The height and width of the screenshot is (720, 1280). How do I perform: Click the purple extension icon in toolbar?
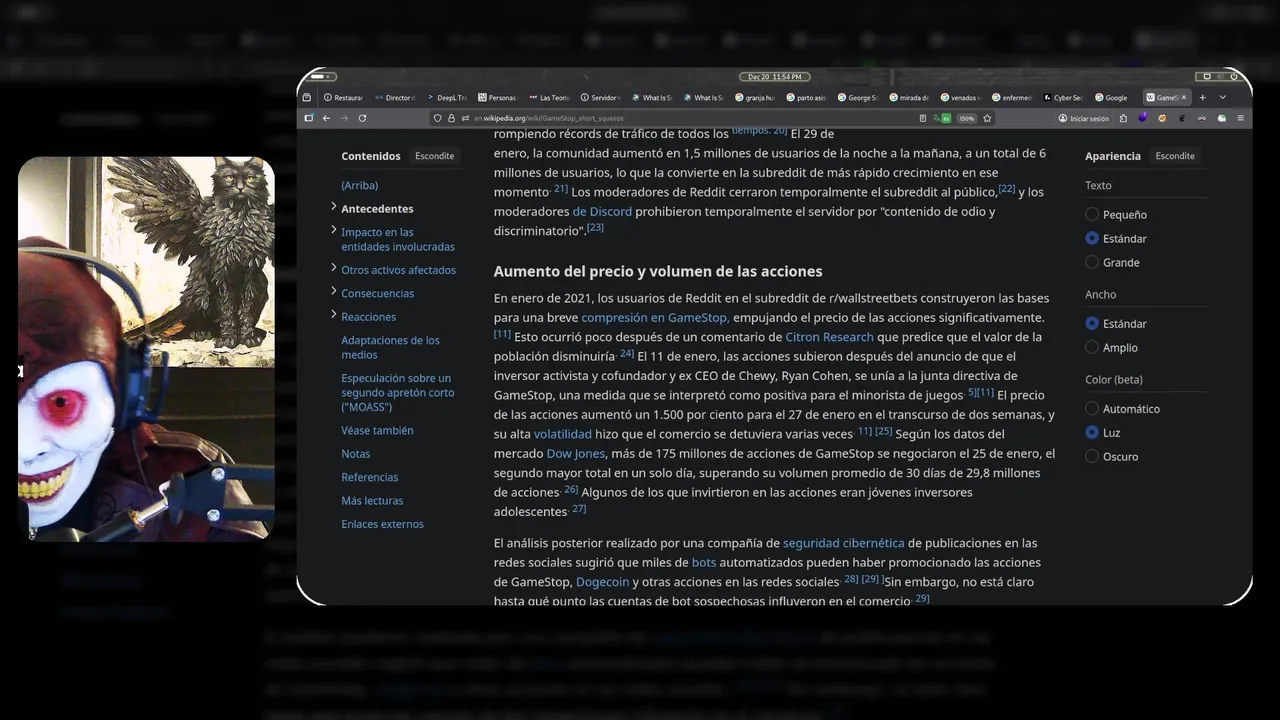click(1143, 118)
